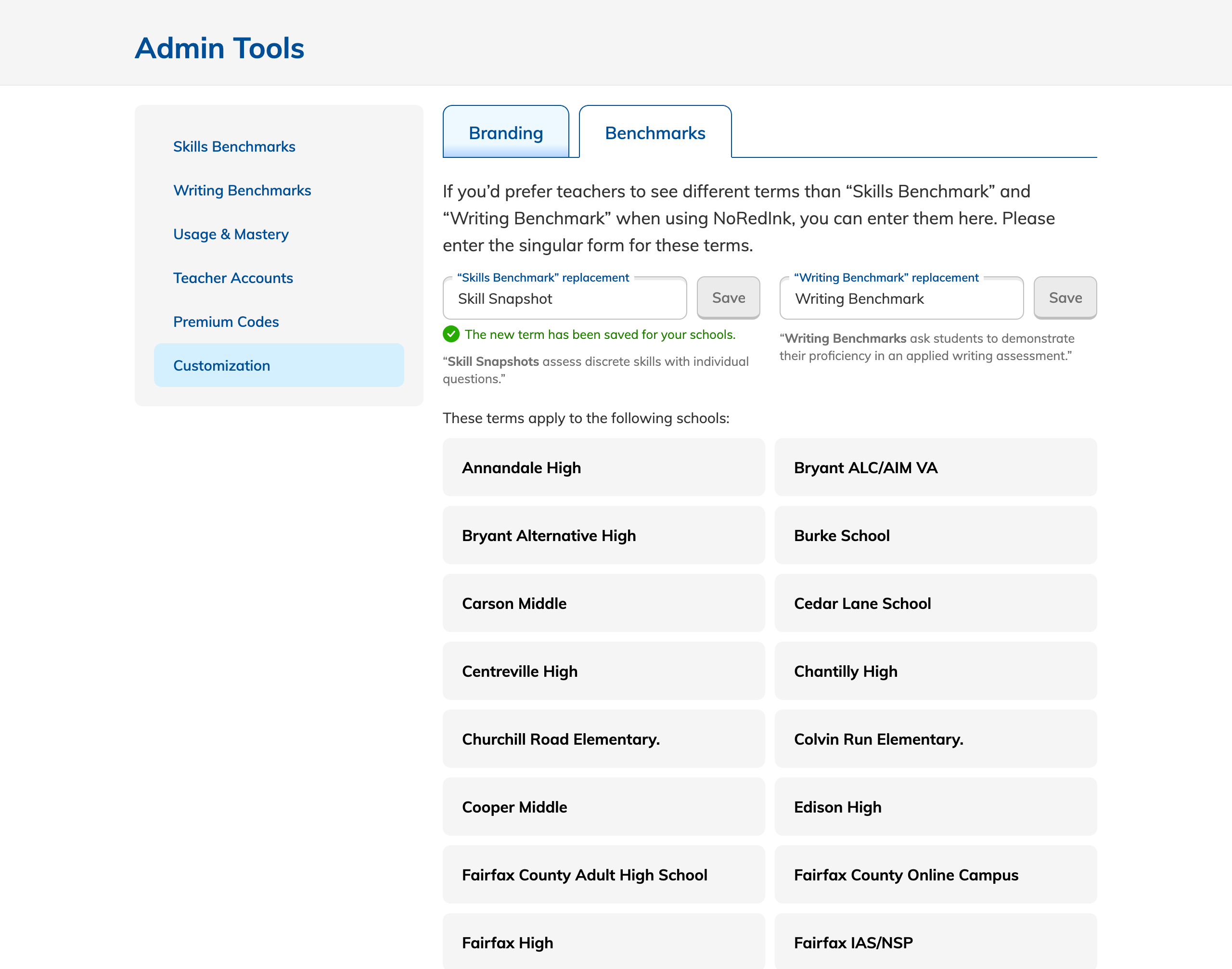This screenshot has width=1232, height=969.
Task: Click the Writing Benchmark replacement field
Action: pos(901,299)
